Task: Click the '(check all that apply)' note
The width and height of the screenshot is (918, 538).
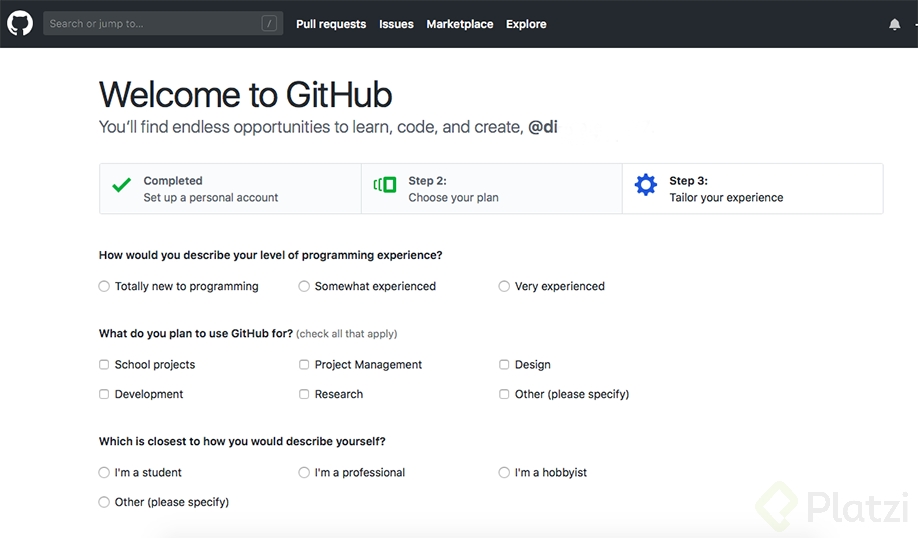Action: click(x=347, y=334)
